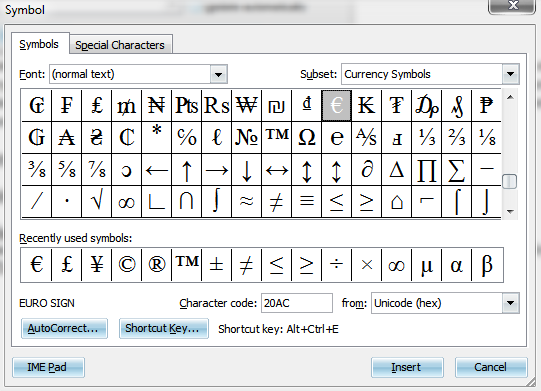The width and height of the screenshot is (541, 391).
Task: Click the symbol grid scrollbar thumb
Action: (x=509, y=182)
